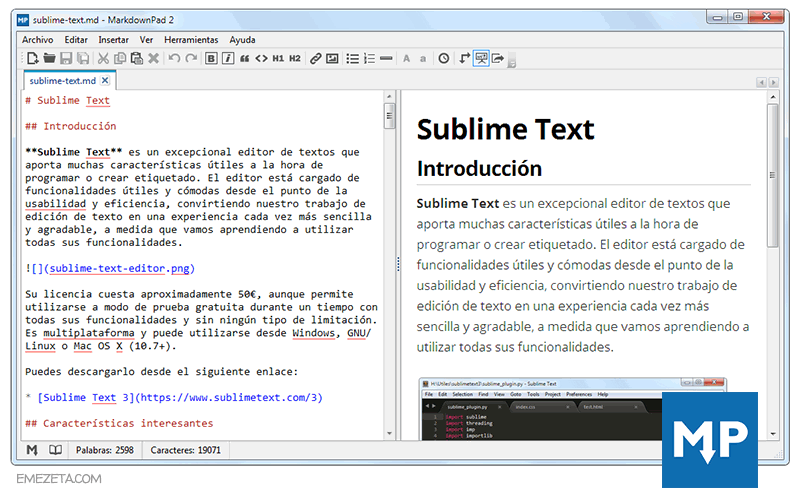The height and width of the screenshot is (500, 800).
Task: Apply bold formatting with the B icon
Action: coord(211,59)
